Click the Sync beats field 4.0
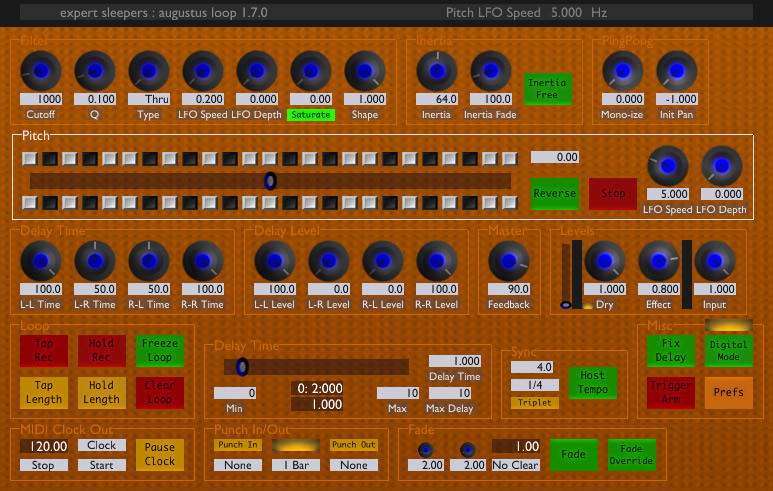The width and height of the screenshot is (773, 491). (x=532, y=367)
